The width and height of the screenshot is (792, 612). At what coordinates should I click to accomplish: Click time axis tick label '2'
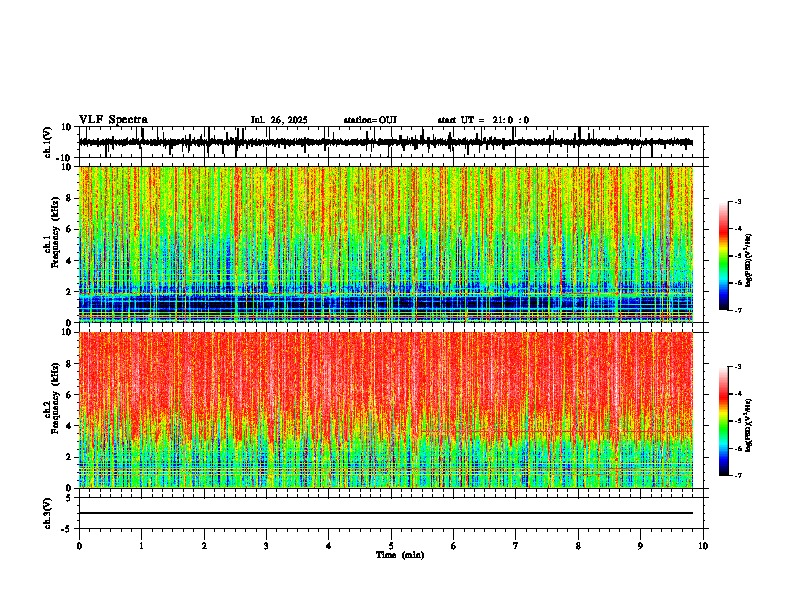[204, 546]
